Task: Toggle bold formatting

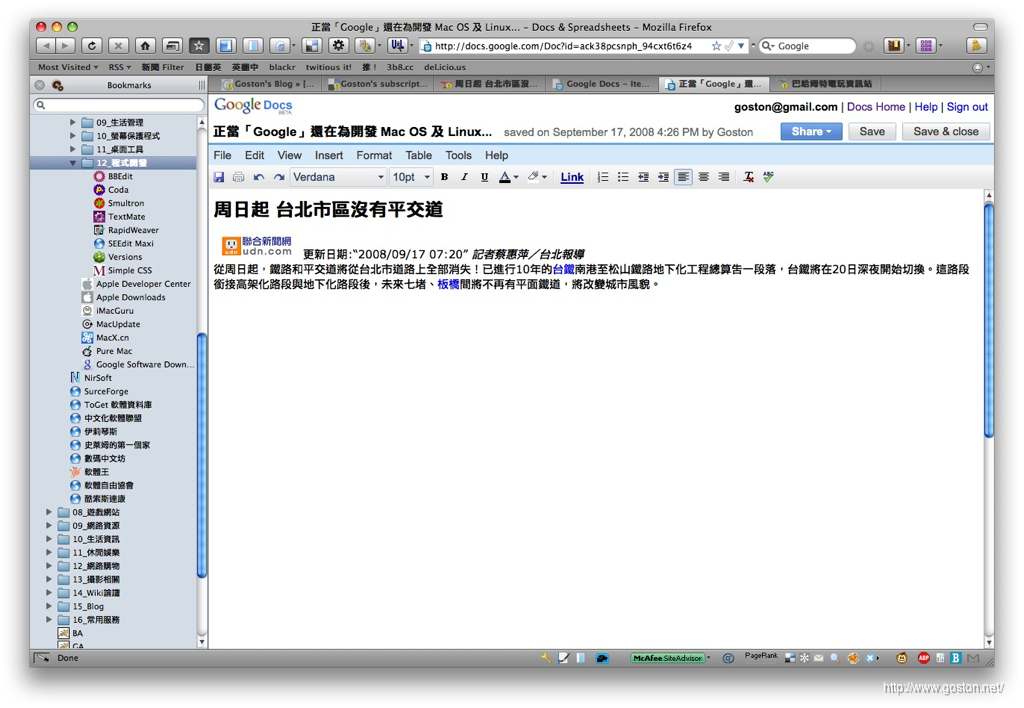Action: coord(444,177)
